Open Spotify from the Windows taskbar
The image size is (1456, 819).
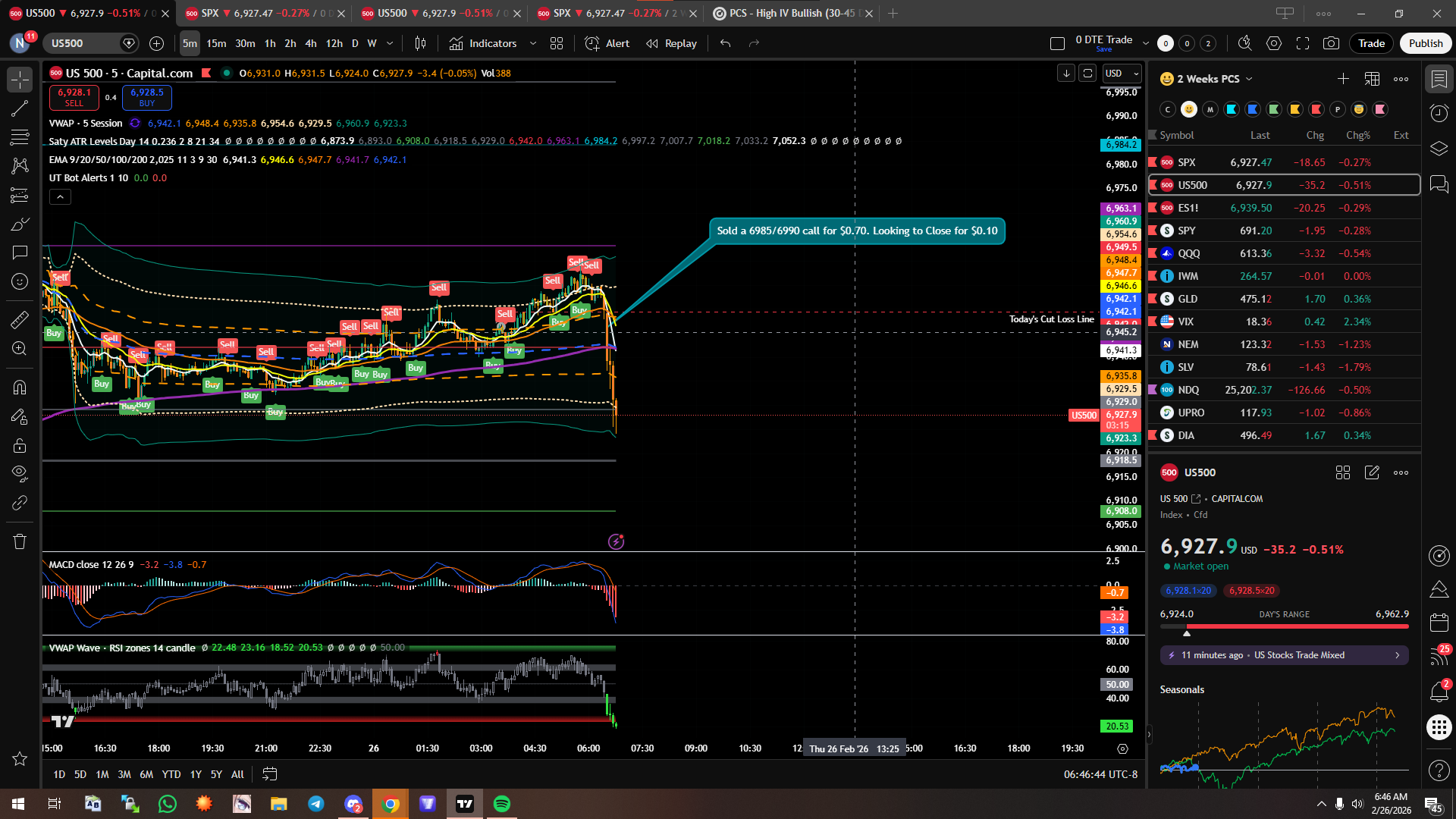pyautogui.click(x=502, y=804)
